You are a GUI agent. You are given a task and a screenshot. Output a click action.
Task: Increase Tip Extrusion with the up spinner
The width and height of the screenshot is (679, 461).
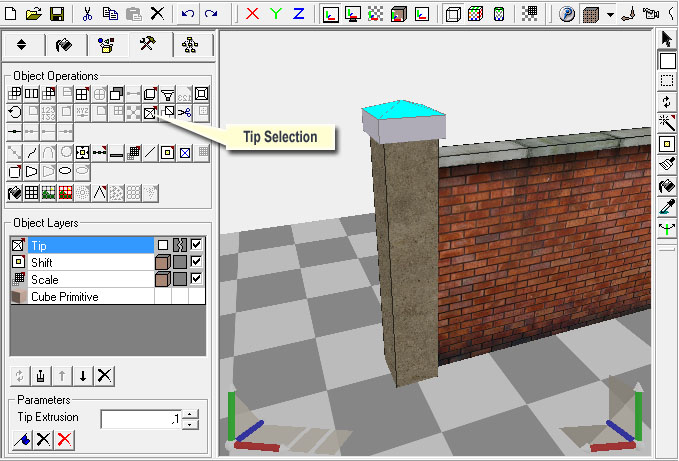click(189, 414)
